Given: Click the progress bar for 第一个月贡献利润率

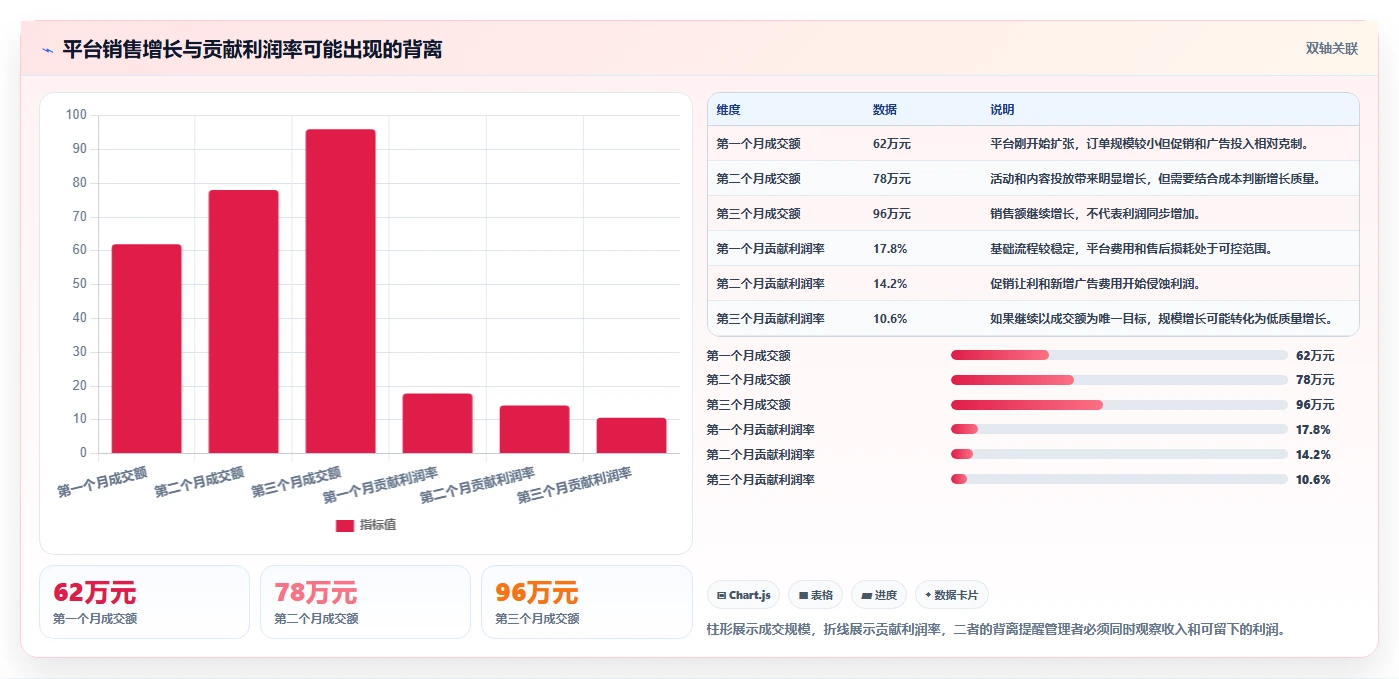Looking at the screenshot, I should tap(1119, 430).
